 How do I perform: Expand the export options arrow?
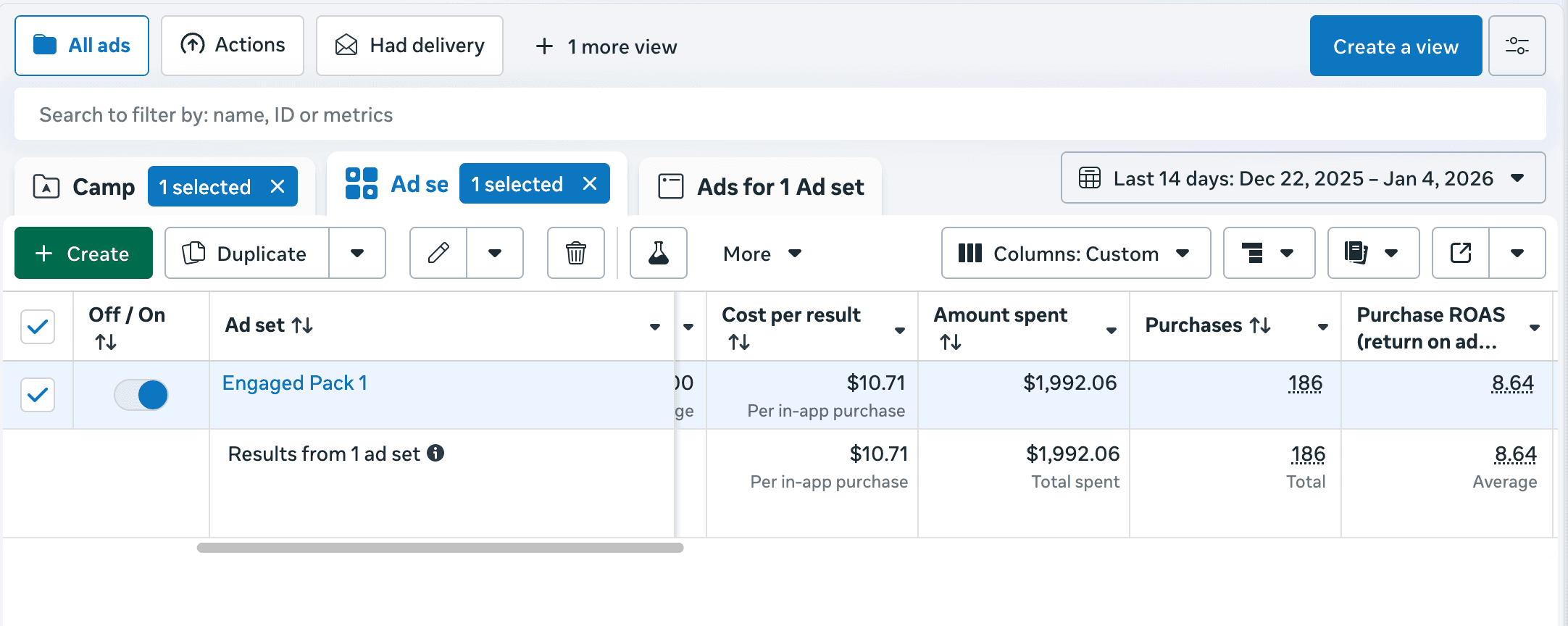click(1517, 253)
